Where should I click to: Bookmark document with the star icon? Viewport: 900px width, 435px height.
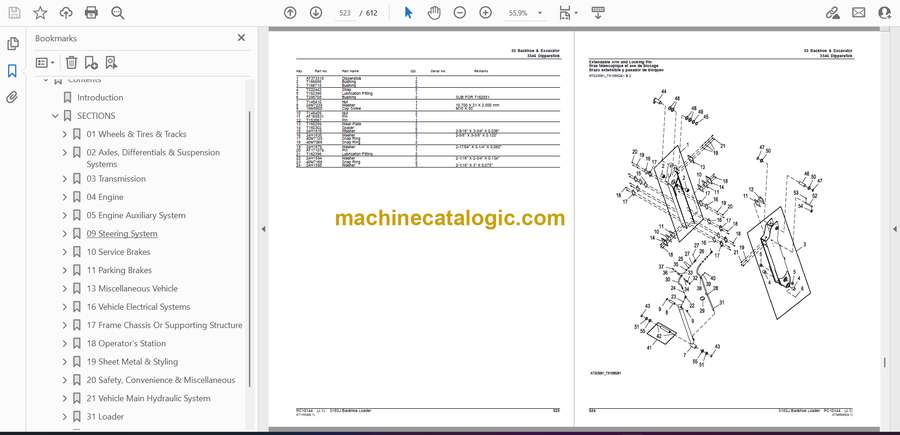pos(40,13)
